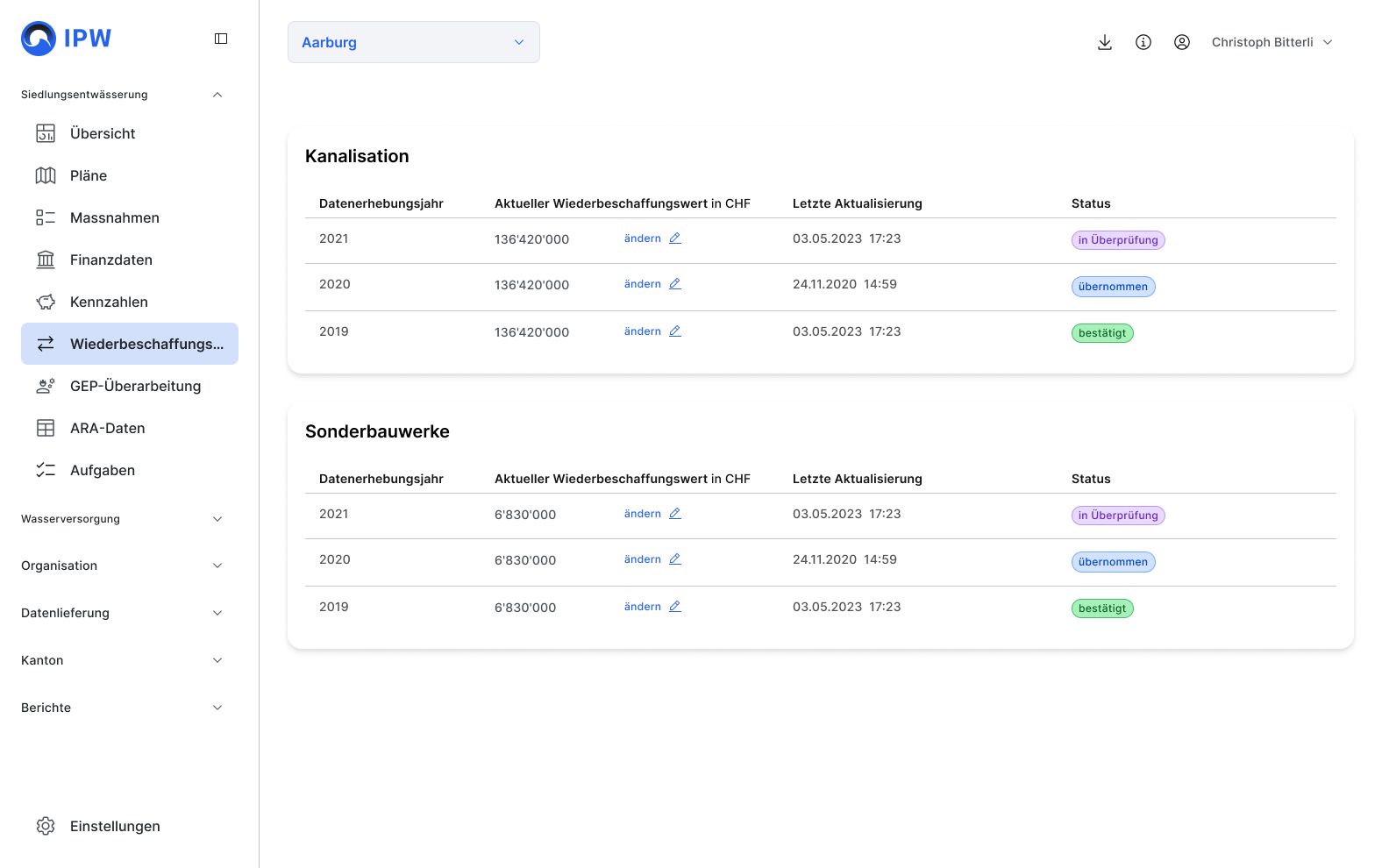Open the Aarburg municipality dropdown
Screen dimensions: 1389x868
[414, 42]
